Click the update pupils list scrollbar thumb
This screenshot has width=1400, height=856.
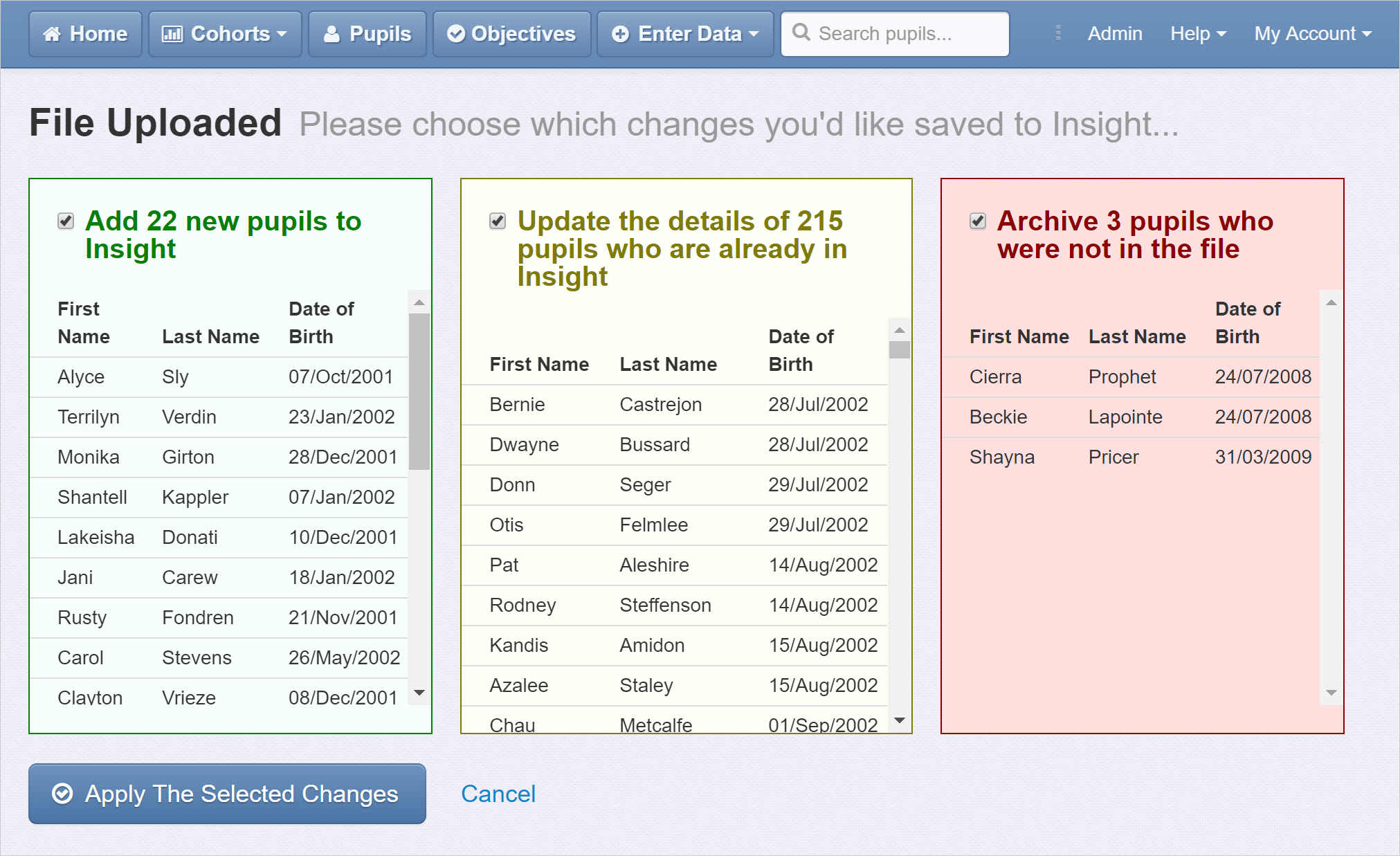(899, 349)
